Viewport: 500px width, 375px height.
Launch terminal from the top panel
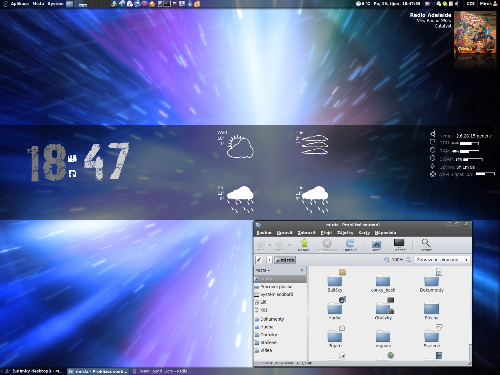167,4
